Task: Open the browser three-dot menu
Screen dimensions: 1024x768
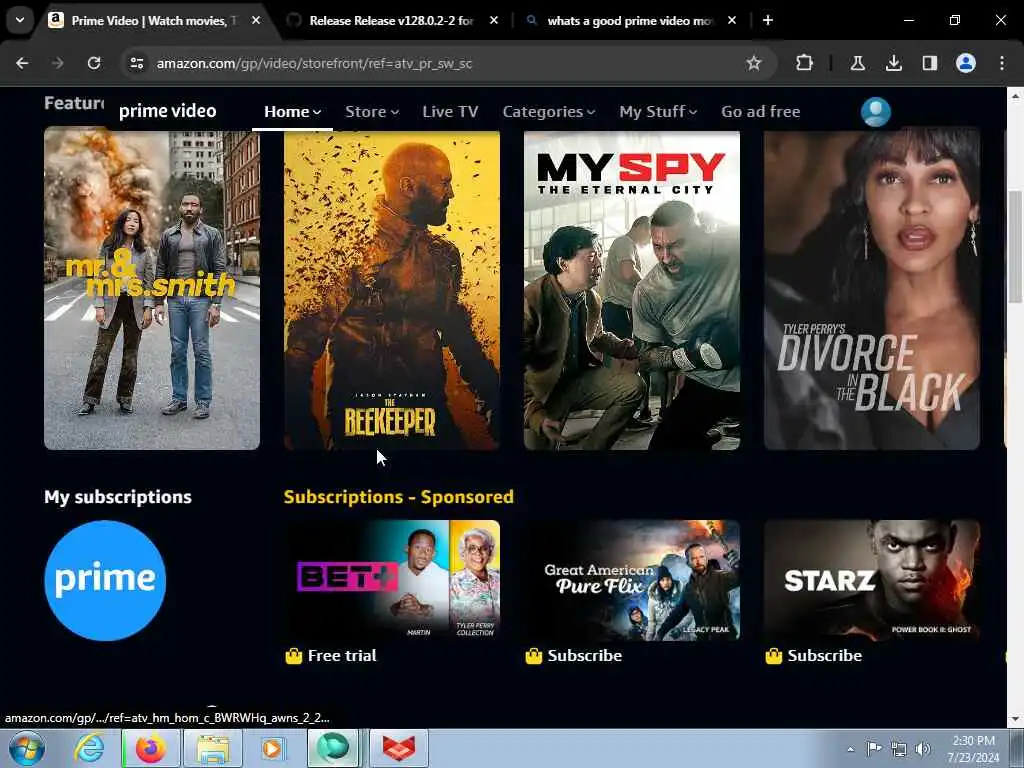Action: pos(1002,63)
